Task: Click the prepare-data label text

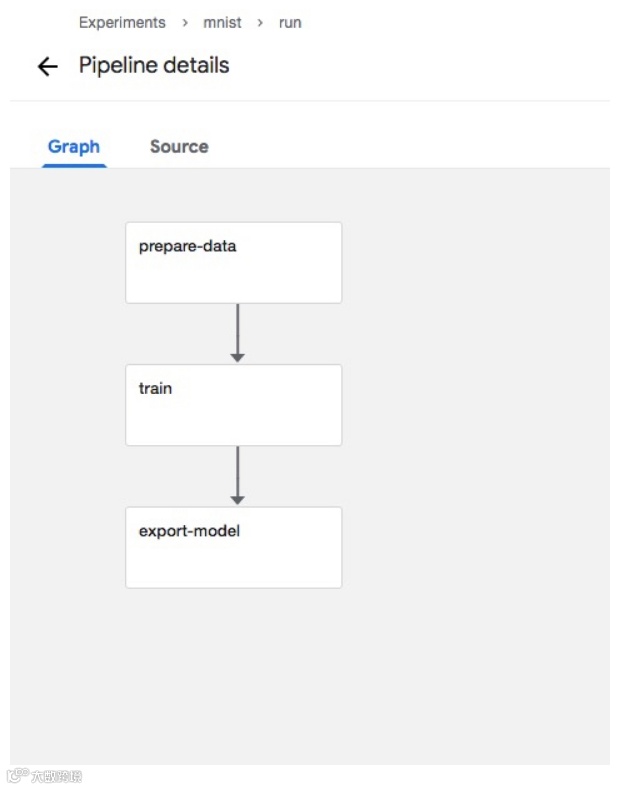Action: [187, 246]
